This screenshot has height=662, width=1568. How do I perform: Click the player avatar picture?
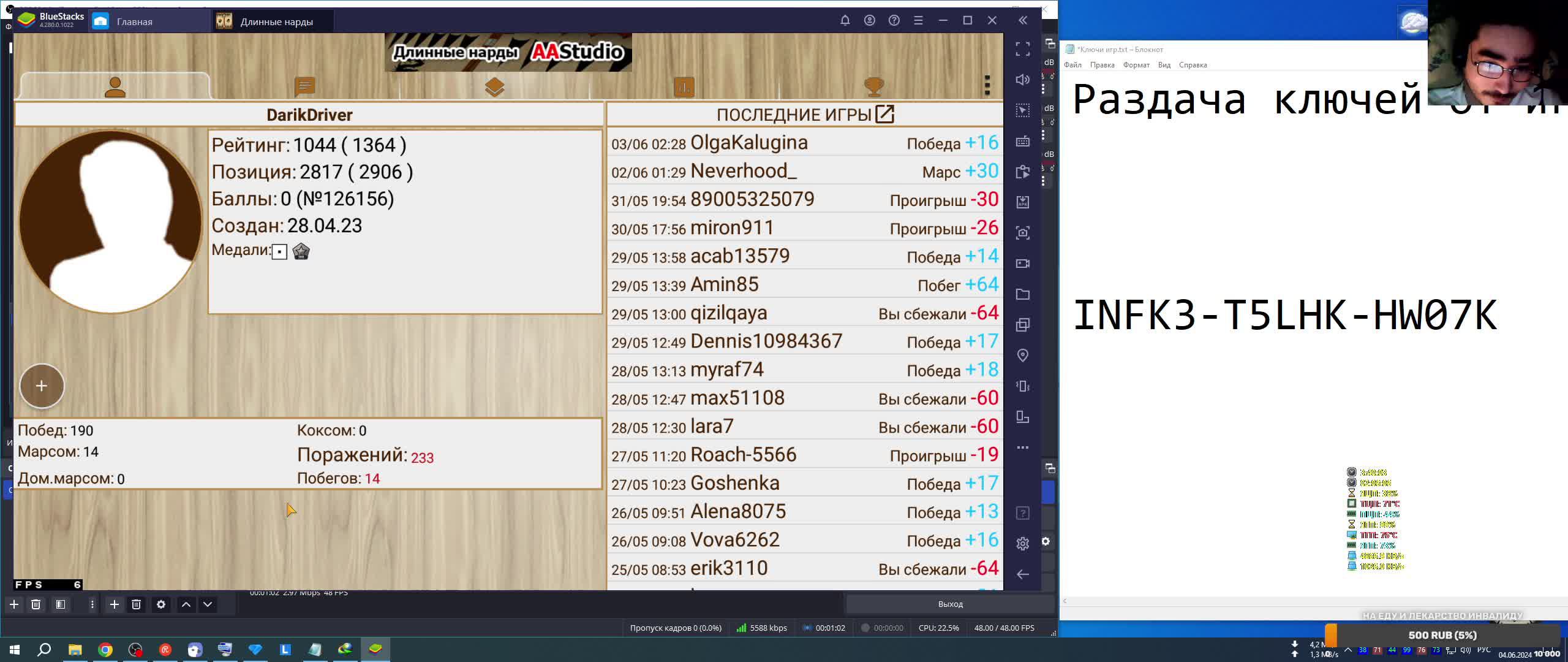point(110,222)
